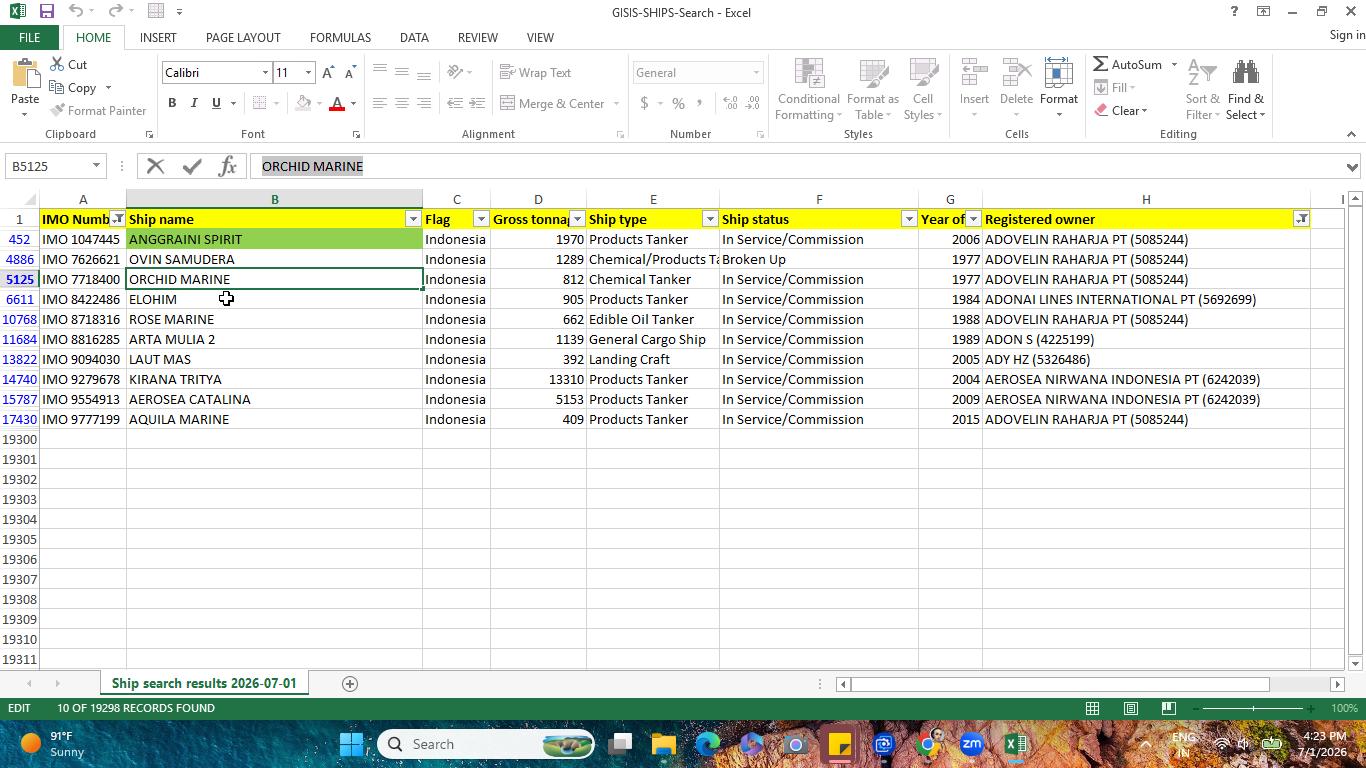Screen dimensions: 1366x768
Task: Confirm the formula bar entry
Action: coord(192,166)
